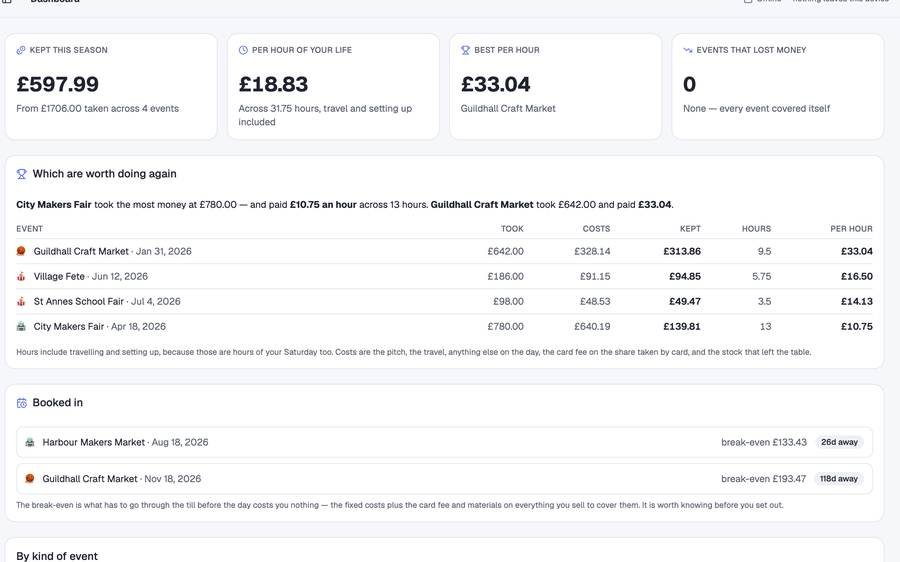This screenshot has width=900, height=562.
Task: Click the £186.00 took value
Action: point(506,277)
